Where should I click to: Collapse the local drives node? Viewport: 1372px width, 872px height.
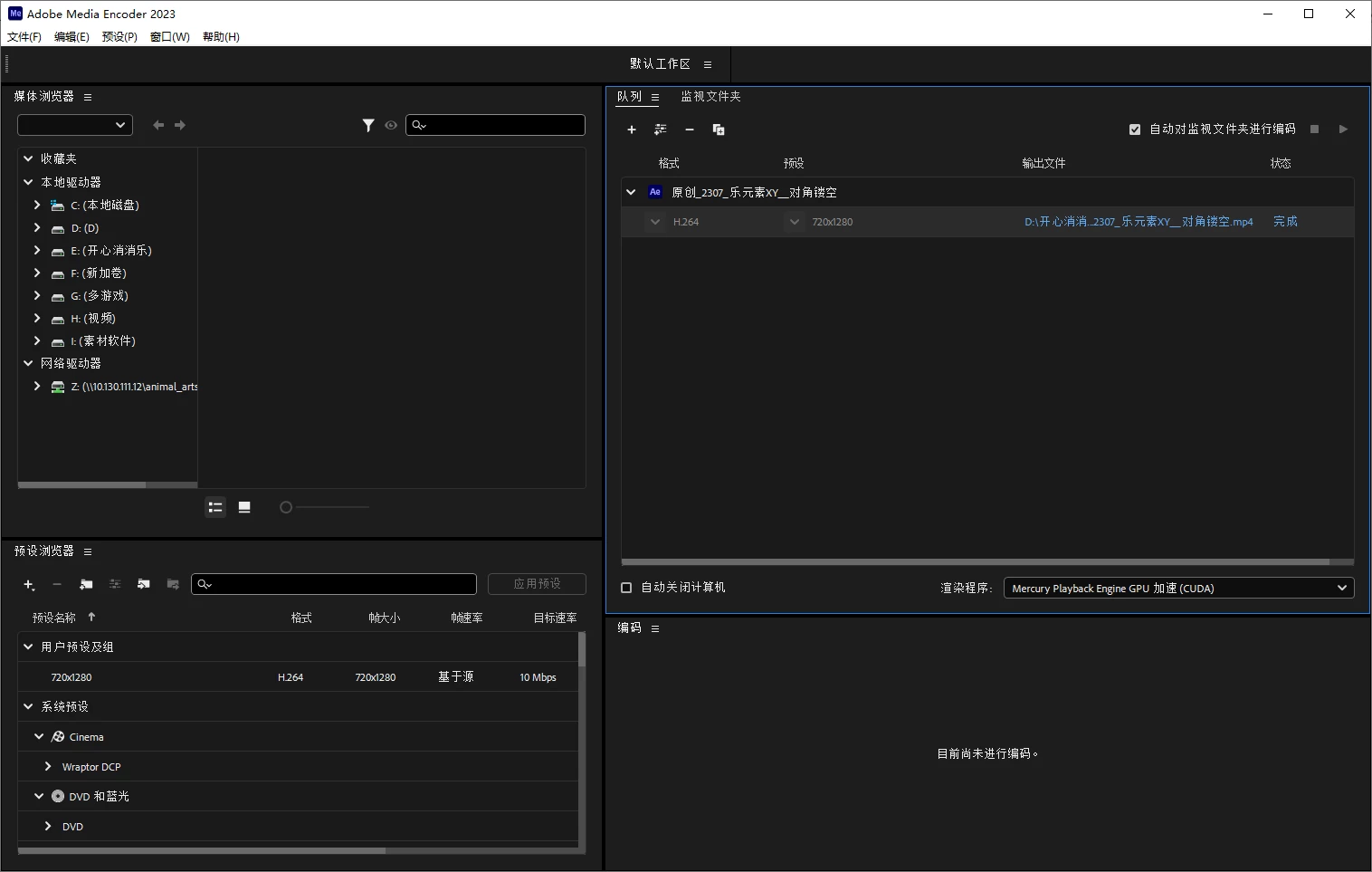28,182
